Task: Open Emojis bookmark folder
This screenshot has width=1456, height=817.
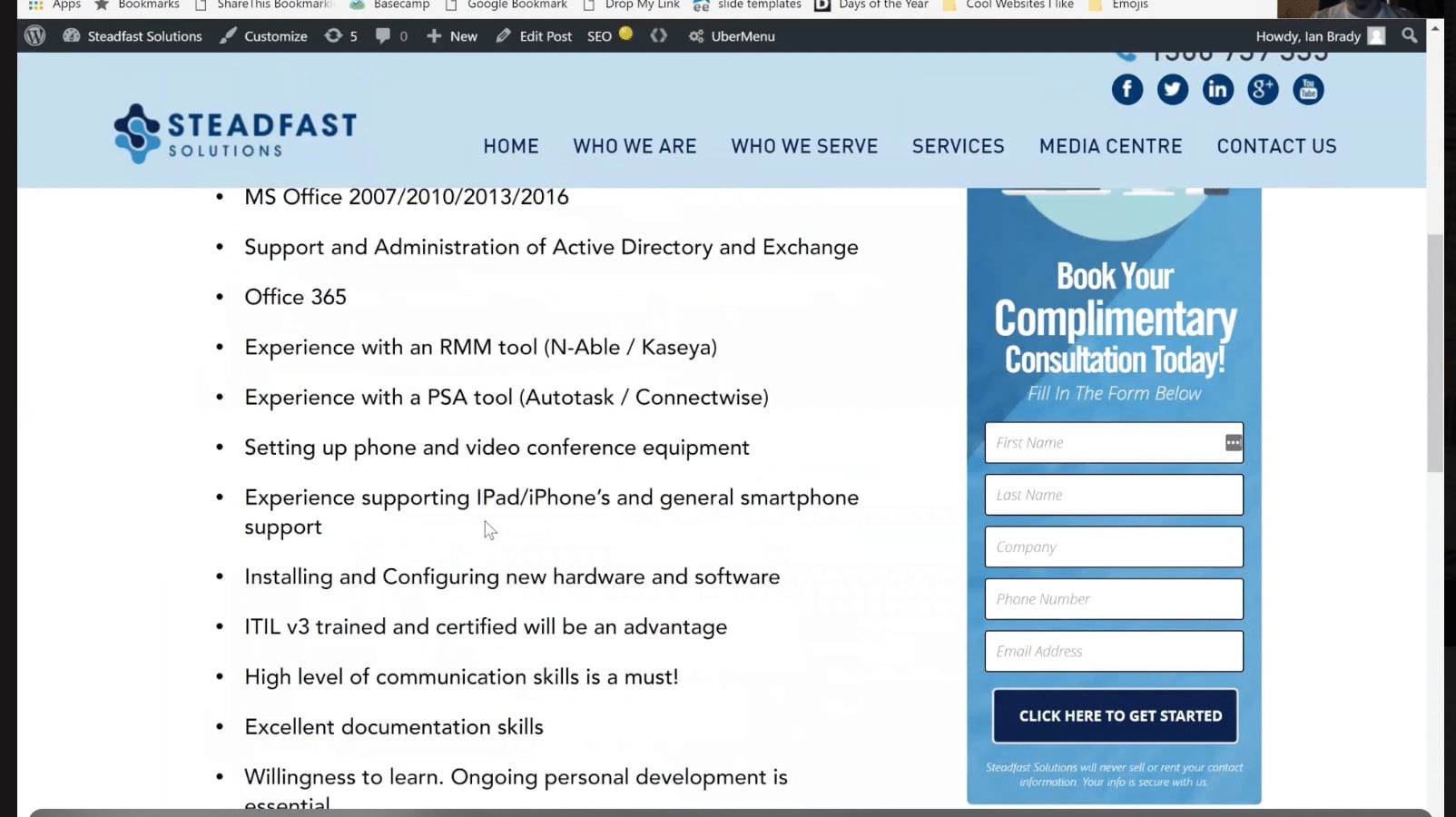Action: 1118,5
